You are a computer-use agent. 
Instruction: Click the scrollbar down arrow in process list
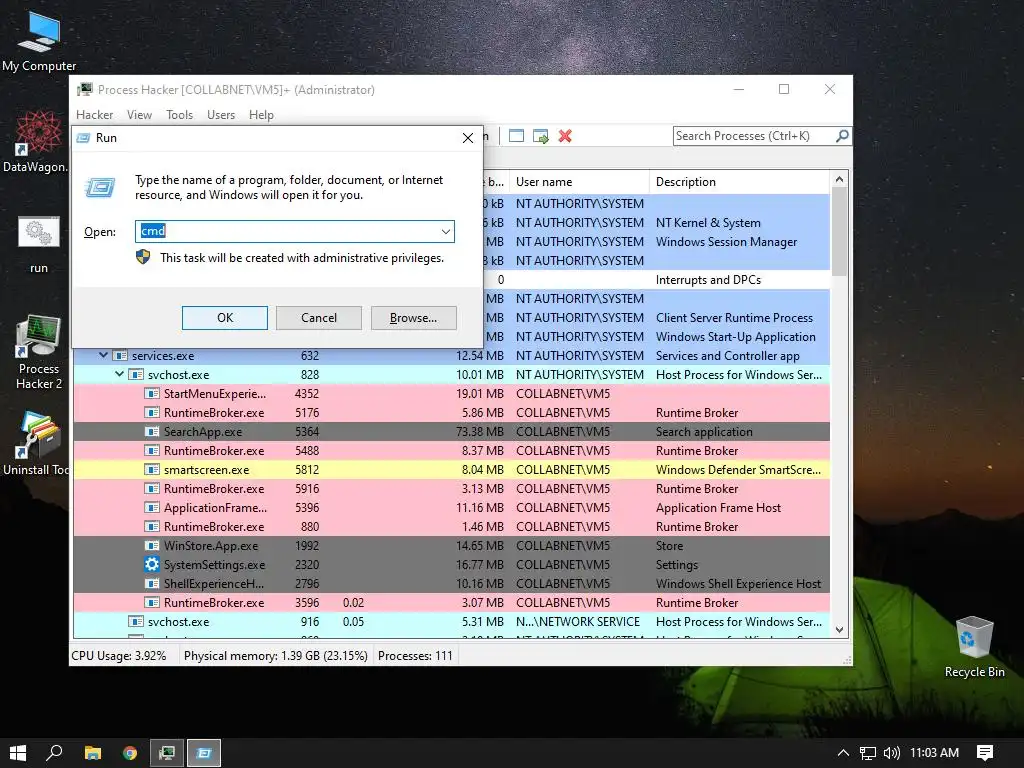click(x=839, y=630)
